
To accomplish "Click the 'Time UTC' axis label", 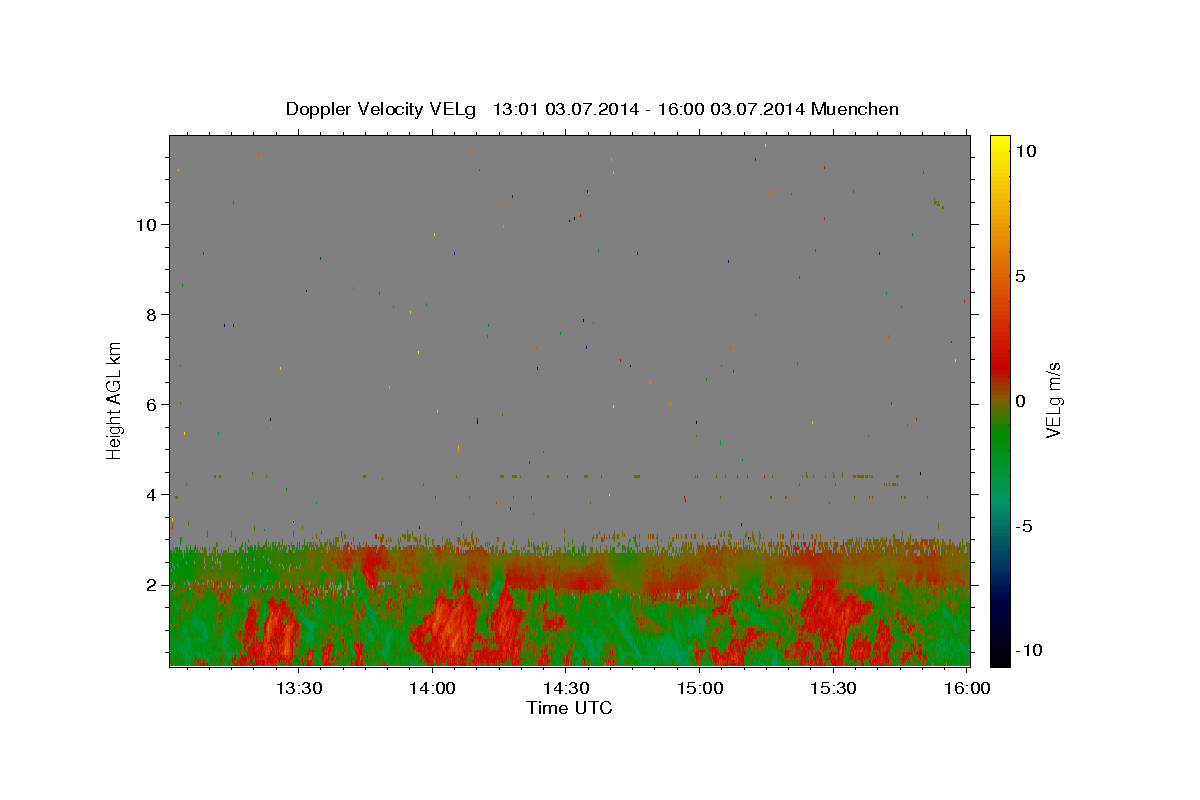I will click(569, 708).
